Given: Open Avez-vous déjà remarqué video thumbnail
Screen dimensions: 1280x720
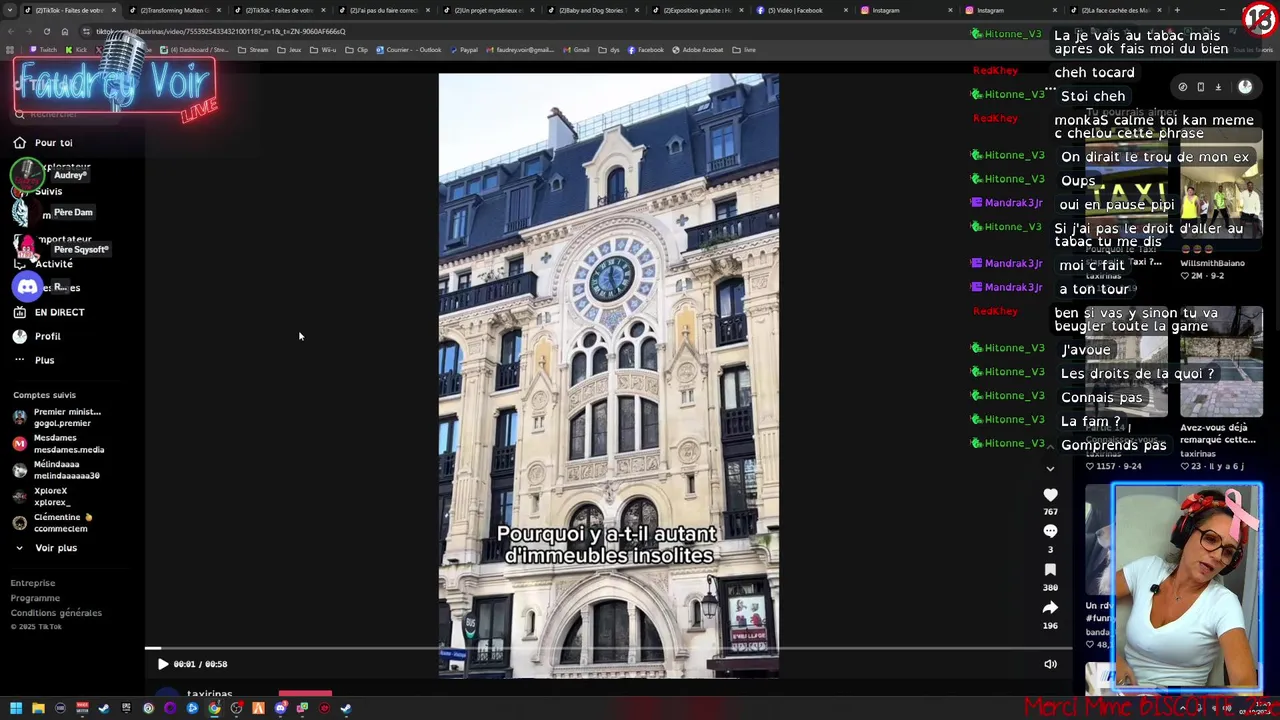Looking at the screenshot, I should [x=1220, y=363].
